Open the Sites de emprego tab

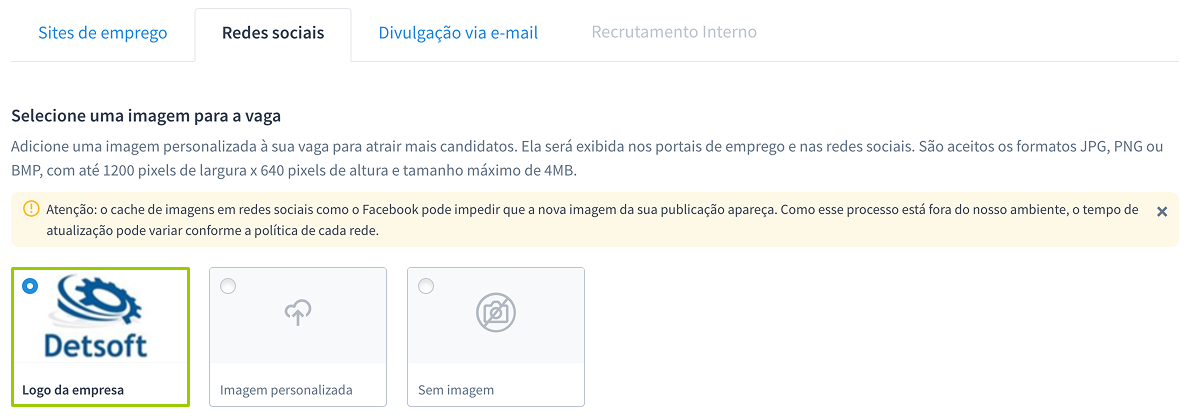tap(102, 32)
